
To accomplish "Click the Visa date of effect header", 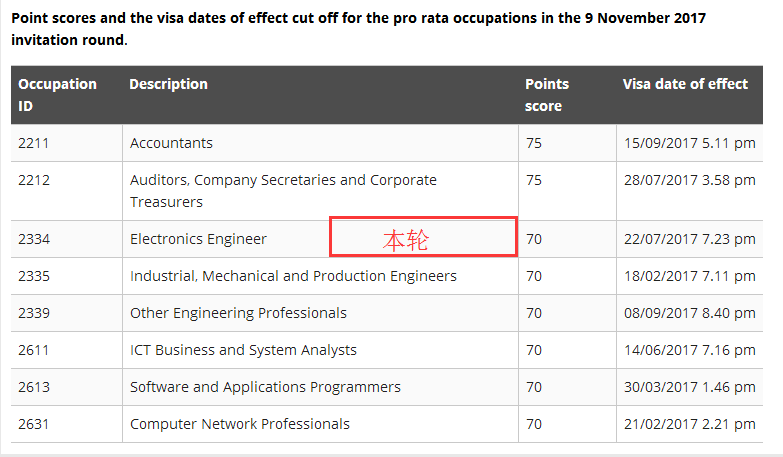I will click(685, 84).
